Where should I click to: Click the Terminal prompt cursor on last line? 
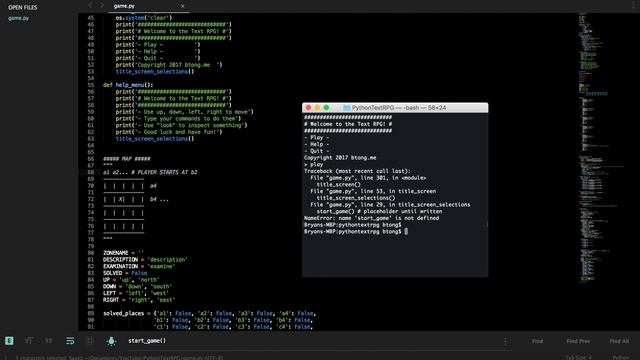[x=406, y=231]
